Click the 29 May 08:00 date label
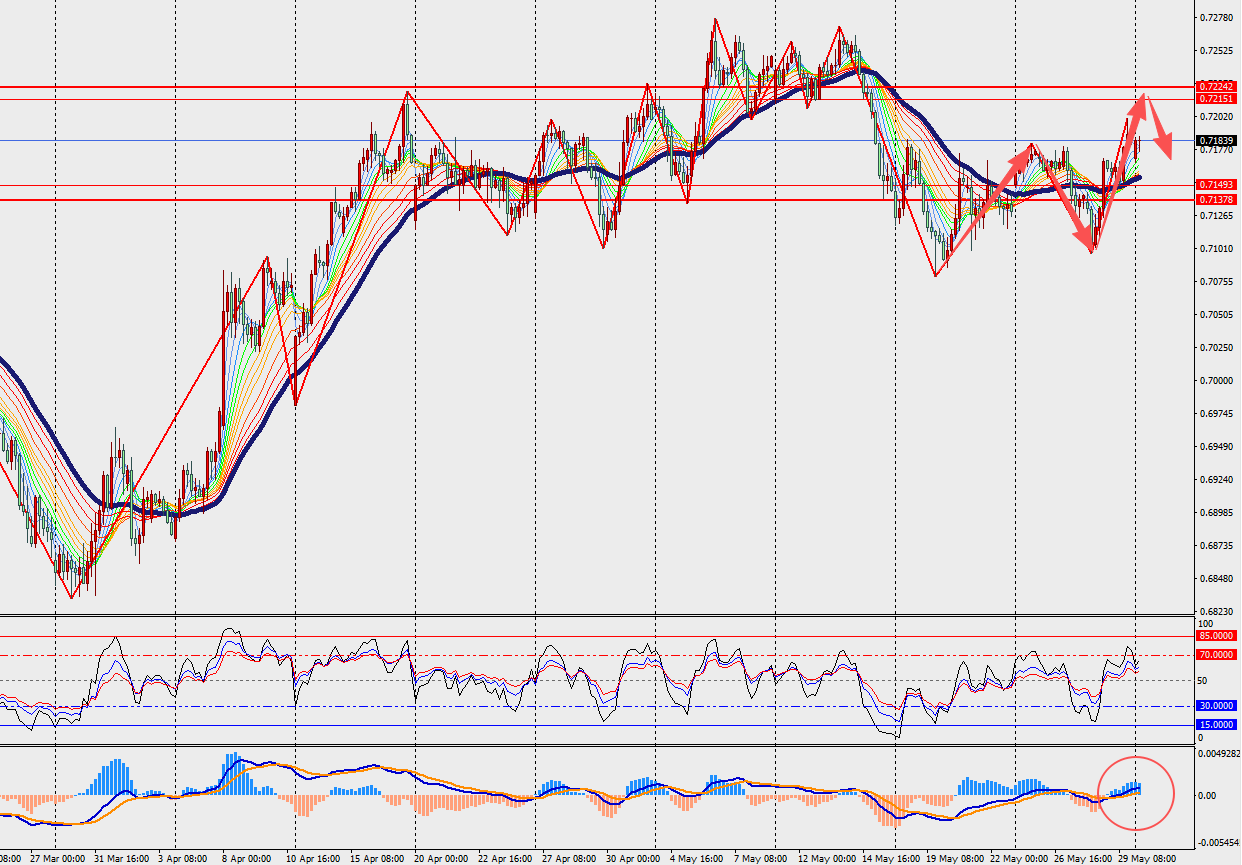Image resolution: width=1242 pixels, height=865 pixels. (x=1147, y=858)
